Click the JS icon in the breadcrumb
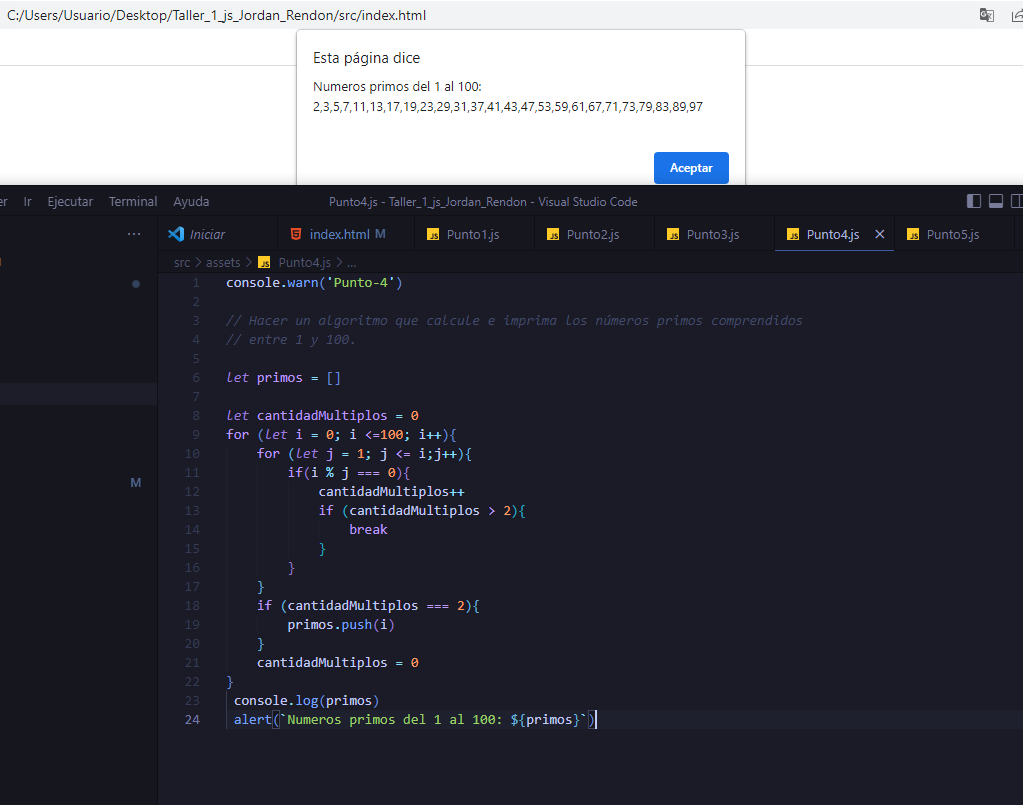The image size is (1023, 805). (x=264, y=262)
